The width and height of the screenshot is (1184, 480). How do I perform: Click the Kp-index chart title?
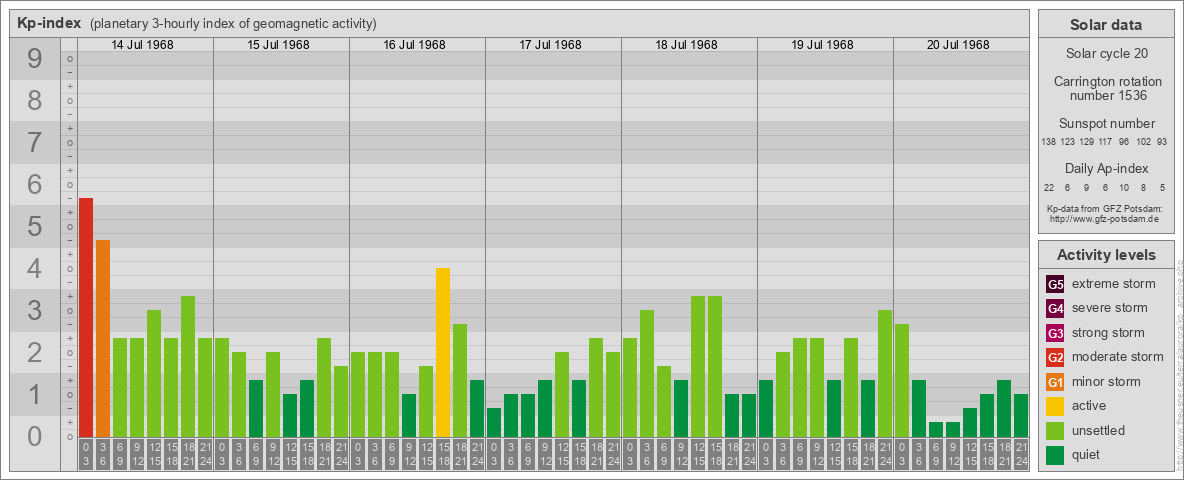click(x=49, y=23)
